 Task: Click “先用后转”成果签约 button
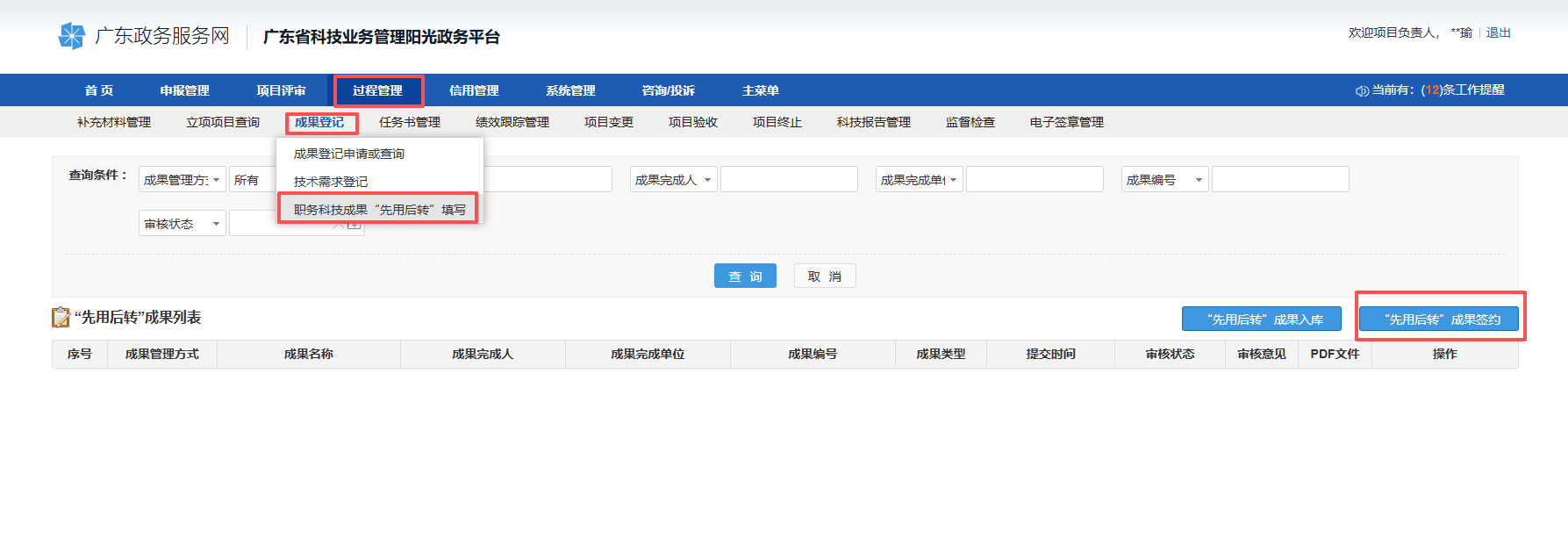(x=1439, y=319)
